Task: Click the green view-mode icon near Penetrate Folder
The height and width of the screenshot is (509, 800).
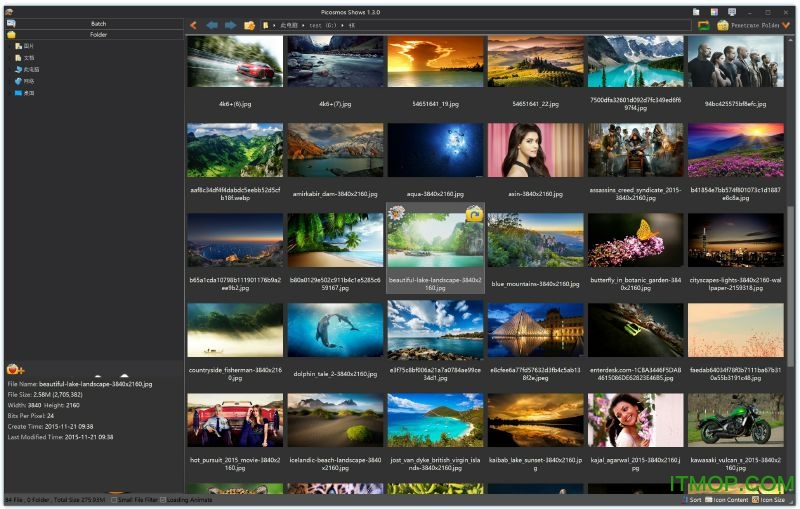Action: point(704,25)
